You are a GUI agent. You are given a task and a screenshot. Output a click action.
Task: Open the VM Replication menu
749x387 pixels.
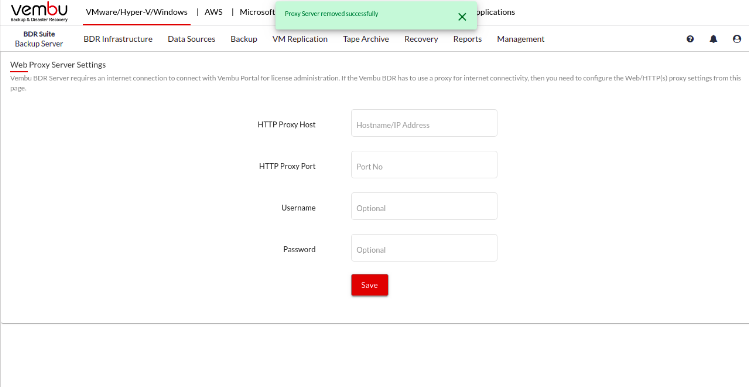click(x=300, y=39)
